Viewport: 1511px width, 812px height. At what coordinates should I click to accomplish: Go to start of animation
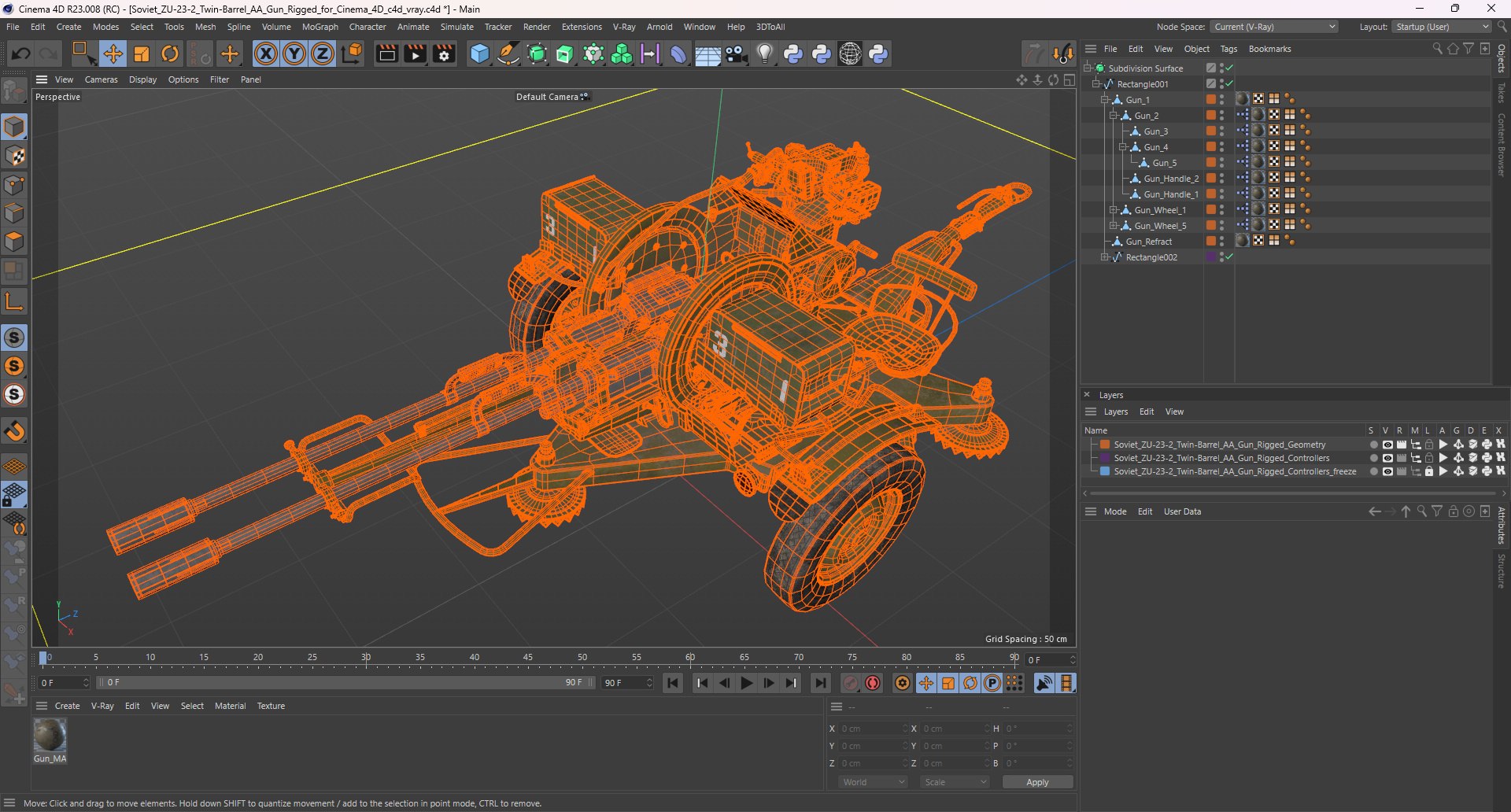[673, 683]
